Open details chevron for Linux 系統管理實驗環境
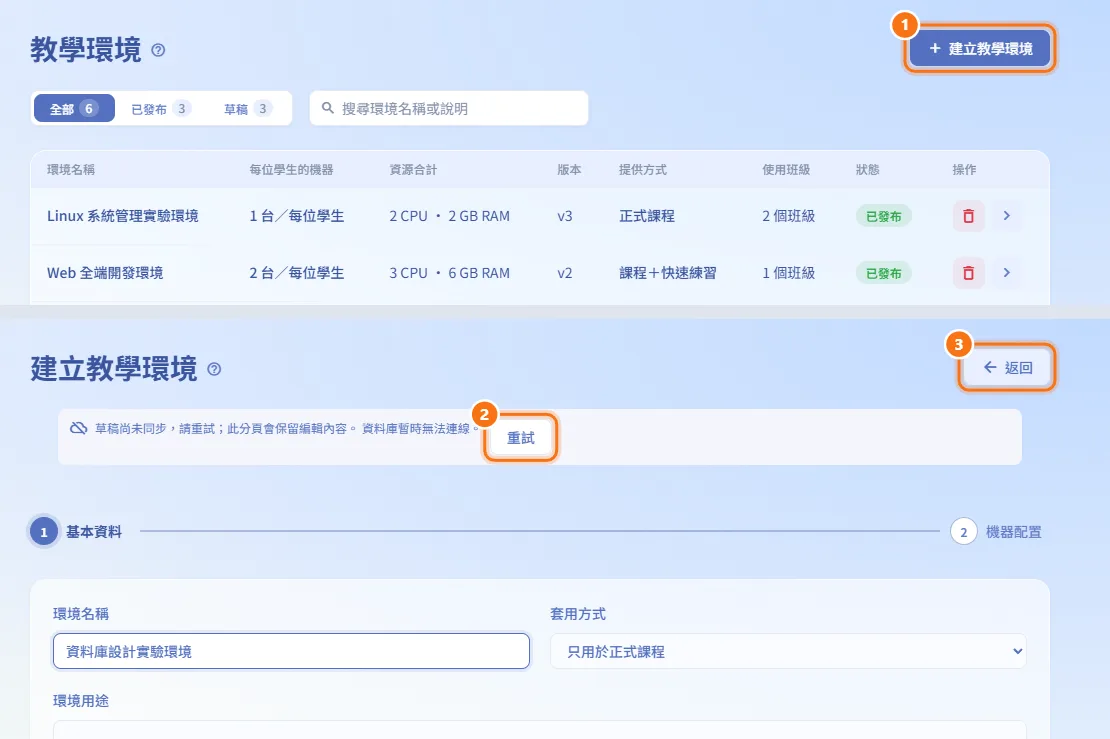Image resolution: width=1110 pixels, height=739 pixels. (1007, 216)
